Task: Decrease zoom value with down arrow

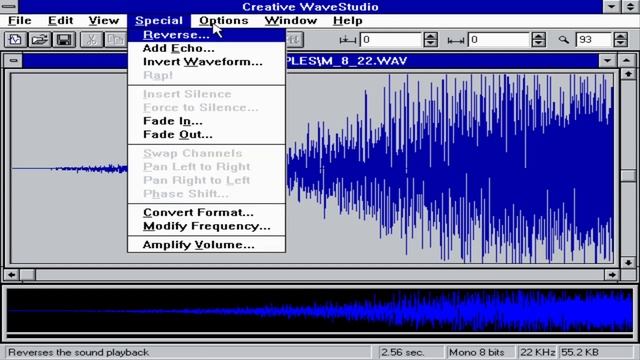Action: pos(620,43)
